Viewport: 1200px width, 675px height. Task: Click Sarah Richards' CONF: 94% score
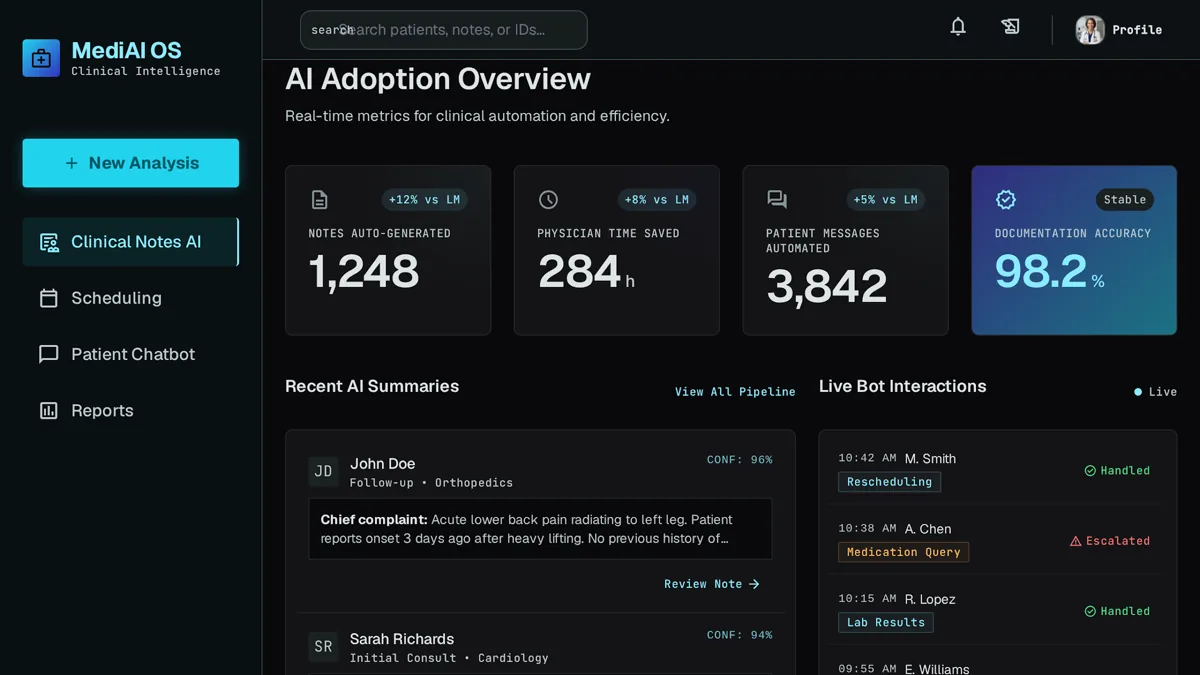(x=740, y=635)
